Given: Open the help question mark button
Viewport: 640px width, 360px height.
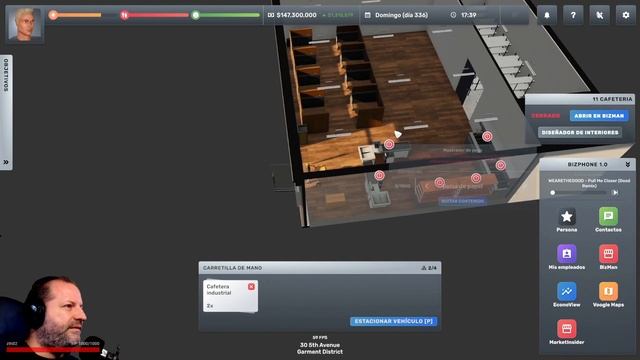Looking at the screenshot, I should coord(573,15).
